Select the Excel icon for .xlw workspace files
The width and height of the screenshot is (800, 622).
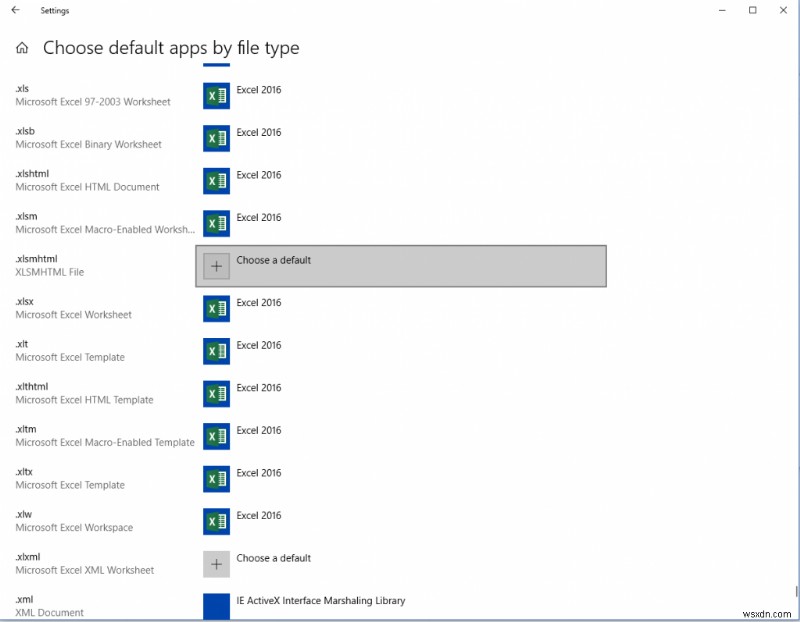point(216,521)
